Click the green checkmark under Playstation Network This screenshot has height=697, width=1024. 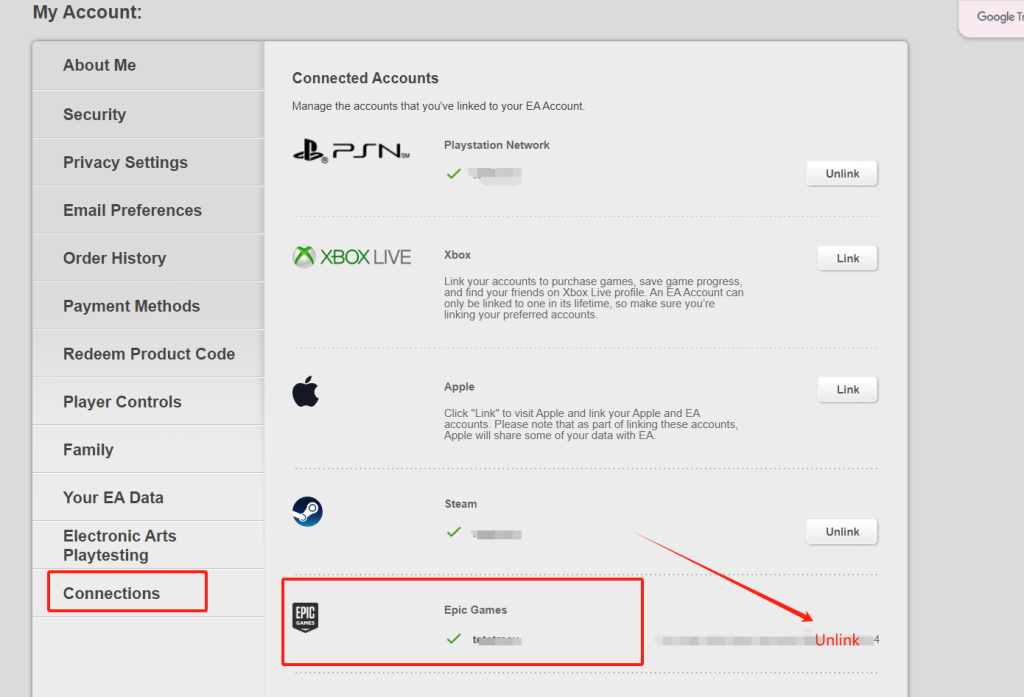[x=454, y=174]
